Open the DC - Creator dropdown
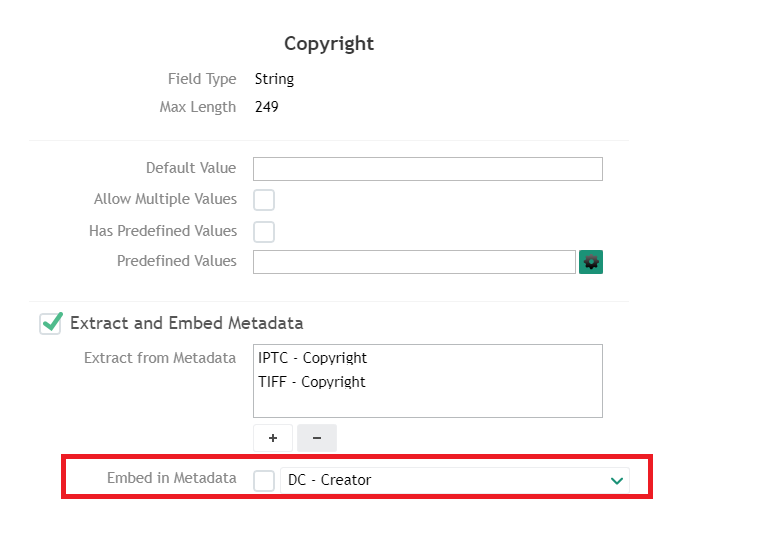769x555 pixels. 445,481
